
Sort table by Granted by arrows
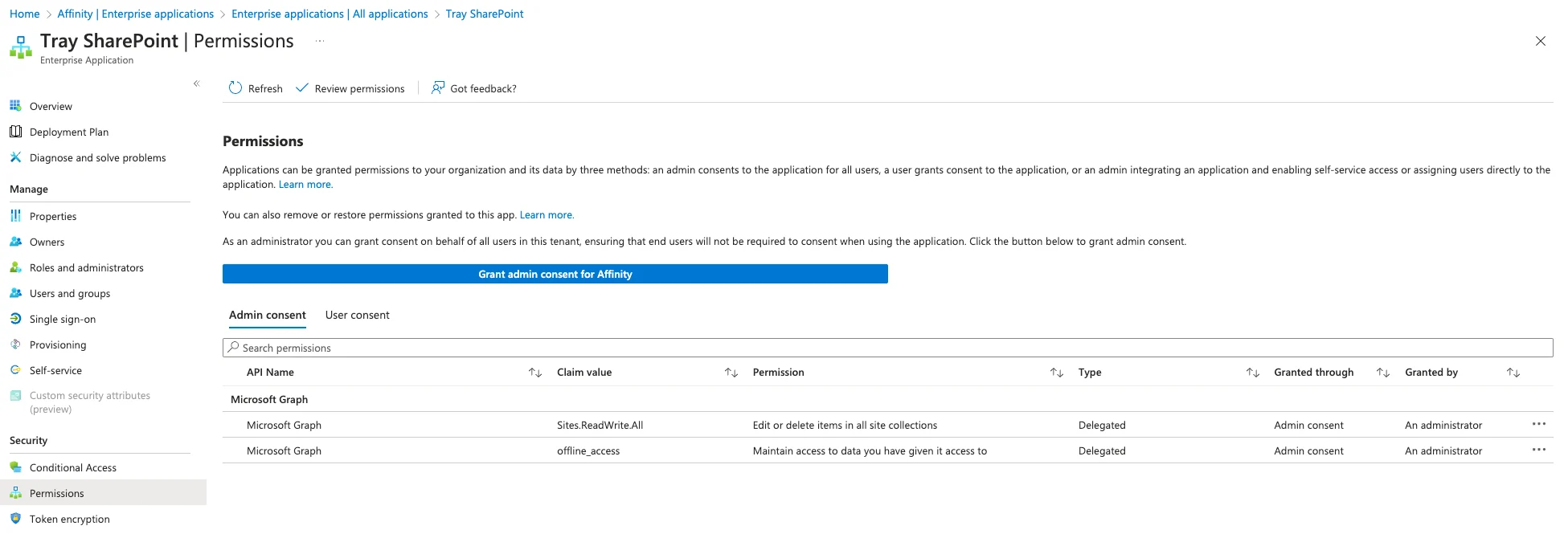pyautogui.click(x=1513, y=373)
